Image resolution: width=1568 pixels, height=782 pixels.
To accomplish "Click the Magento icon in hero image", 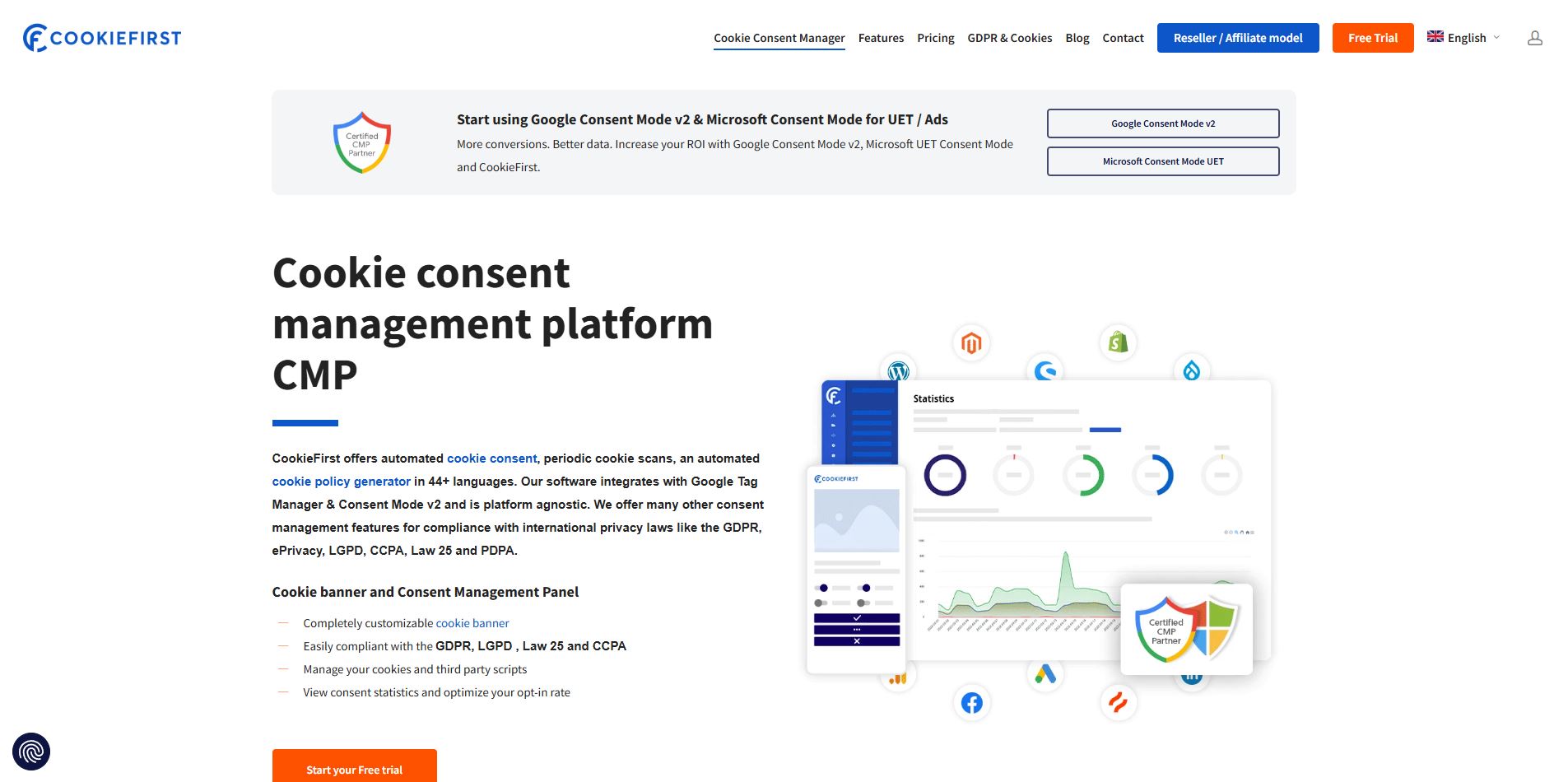I will (x=971, y=342).
